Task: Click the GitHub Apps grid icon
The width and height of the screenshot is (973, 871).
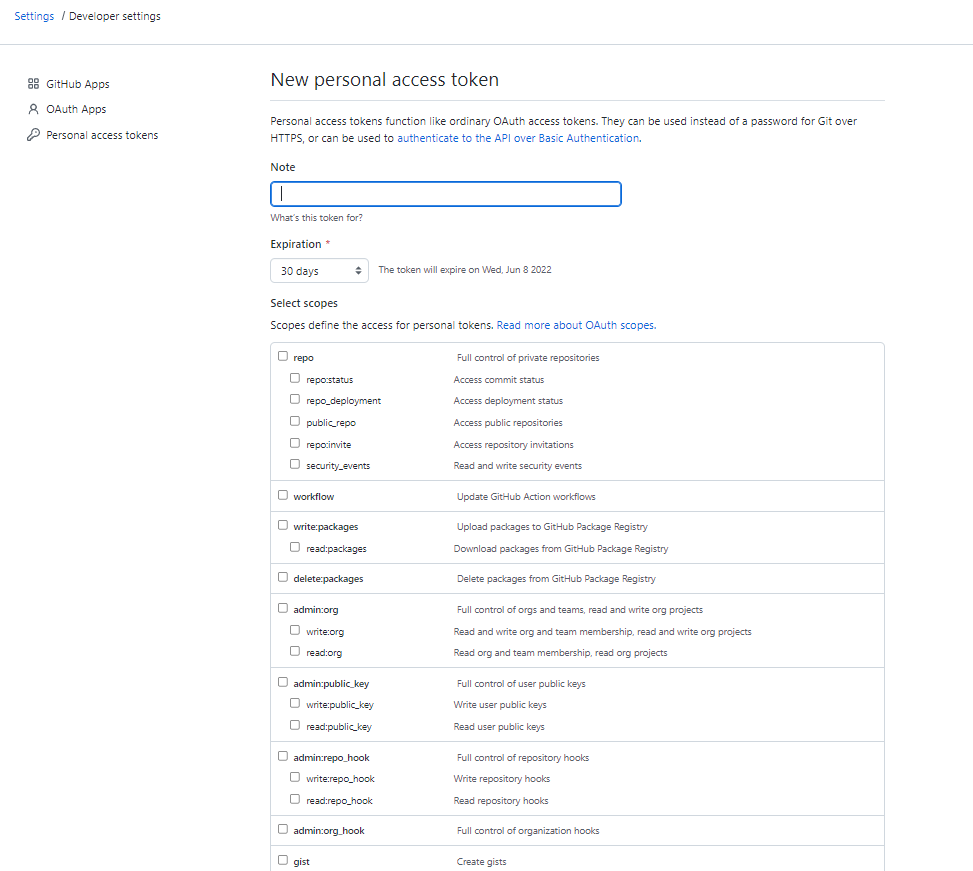Action: 33,84
